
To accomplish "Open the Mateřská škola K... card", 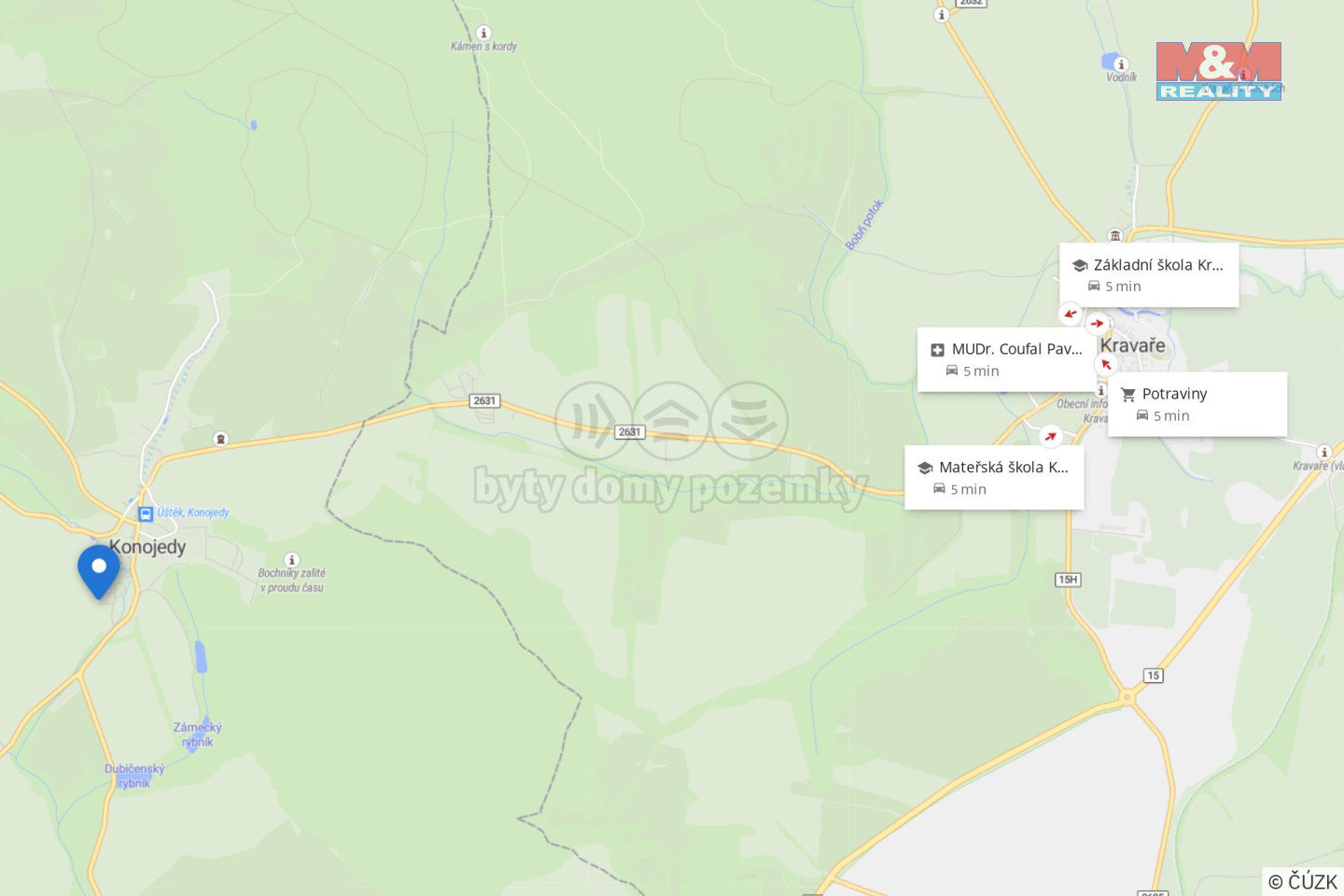I will point(994,477).
